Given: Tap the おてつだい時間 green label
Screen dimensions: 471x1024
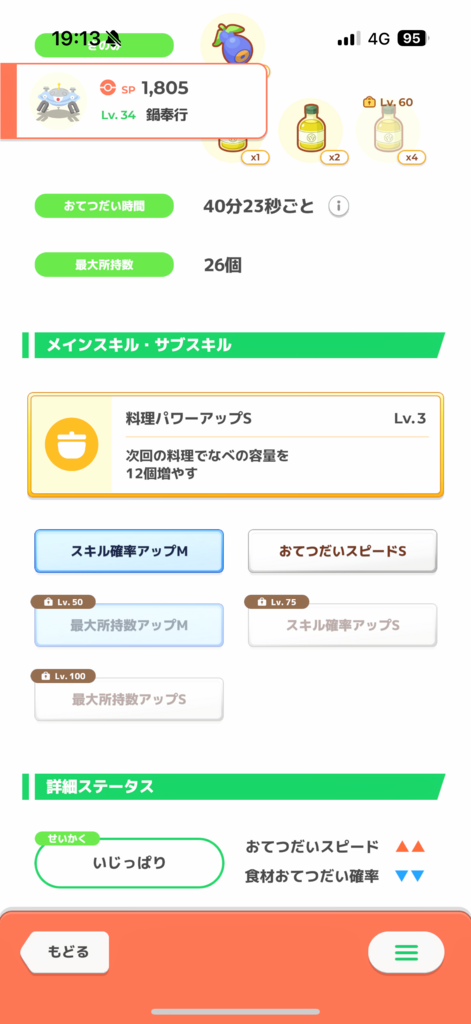Looking at the screenshot, I should coord(104,206).
